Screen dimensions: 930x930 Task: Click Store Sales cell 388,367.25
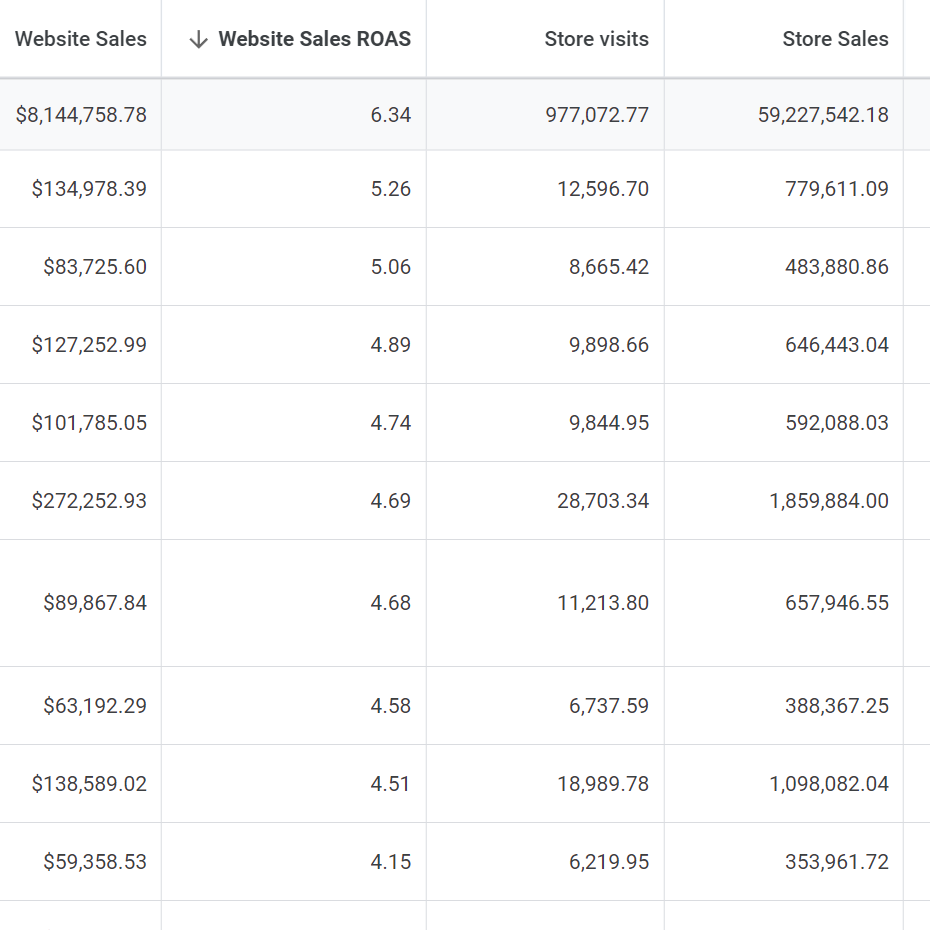point(837,705)
